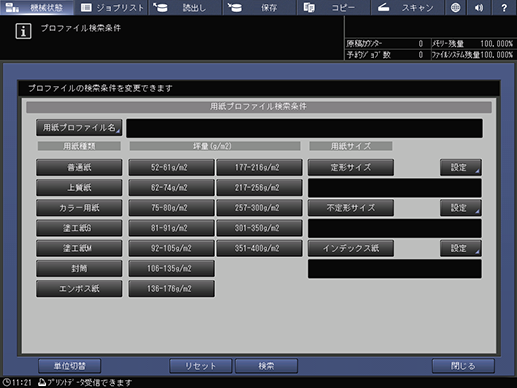Open the 読出し tab
This screenshot has width=517, height=388.
tap(185, 7)
